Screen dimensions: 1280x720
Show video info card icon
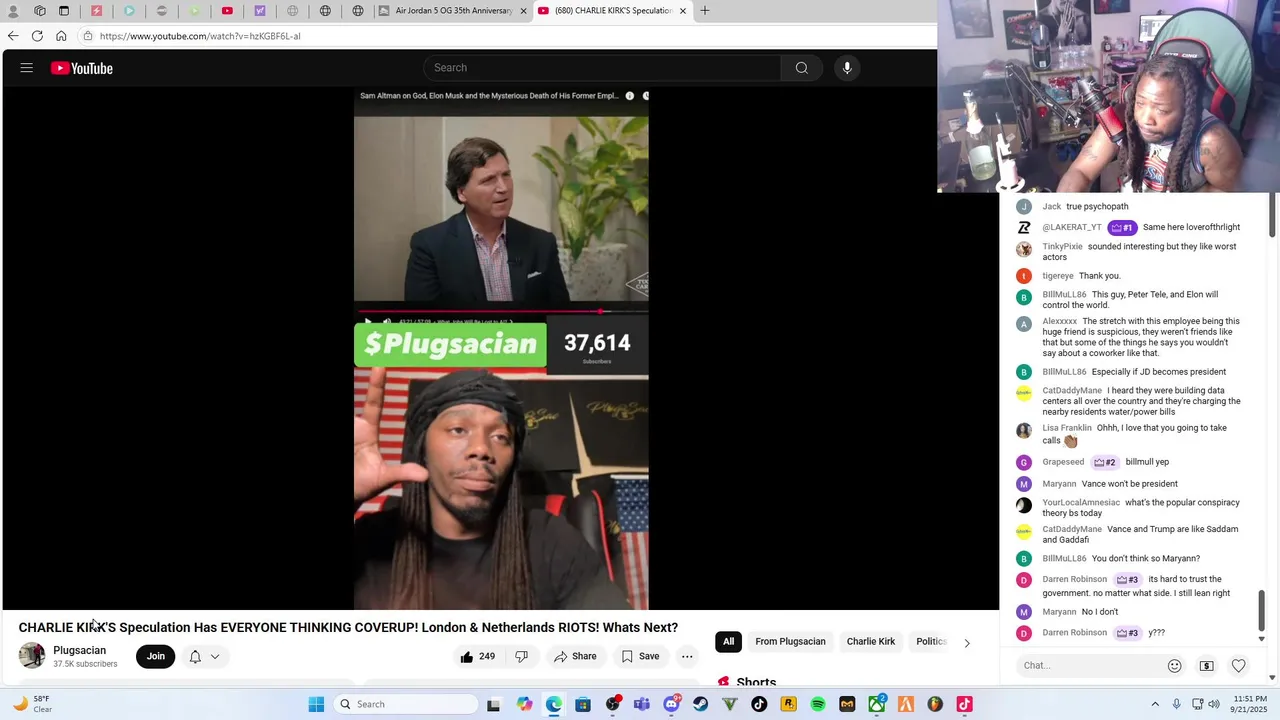click(629, 96)
